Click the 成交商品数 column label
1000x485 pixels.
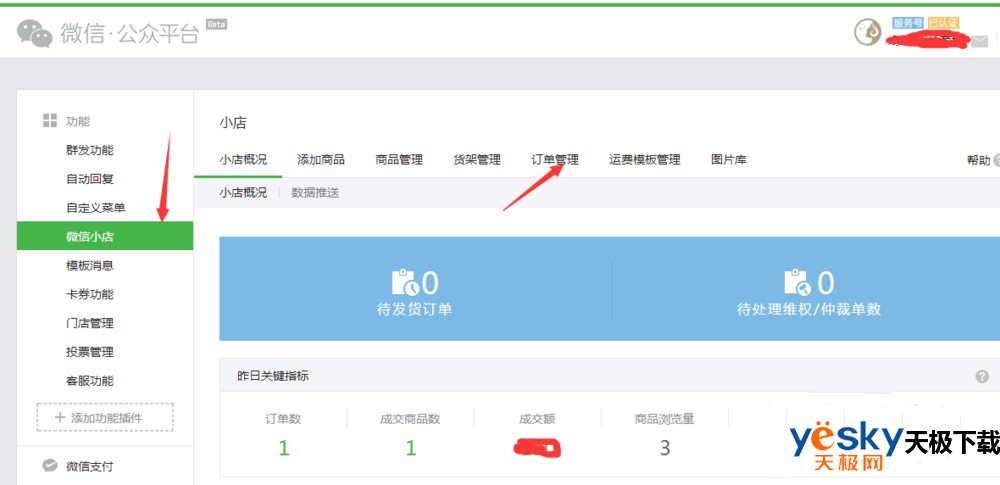click(x=410, y=419)
